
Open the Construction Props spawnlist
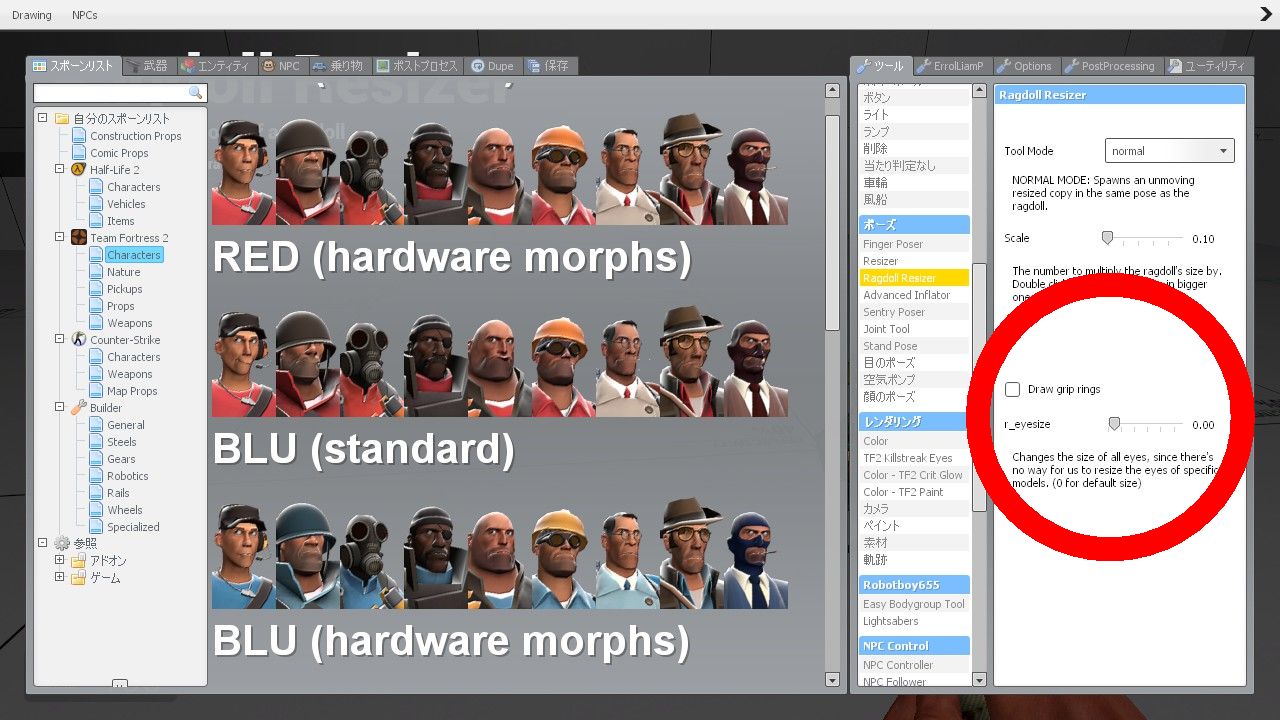(135, 136)
